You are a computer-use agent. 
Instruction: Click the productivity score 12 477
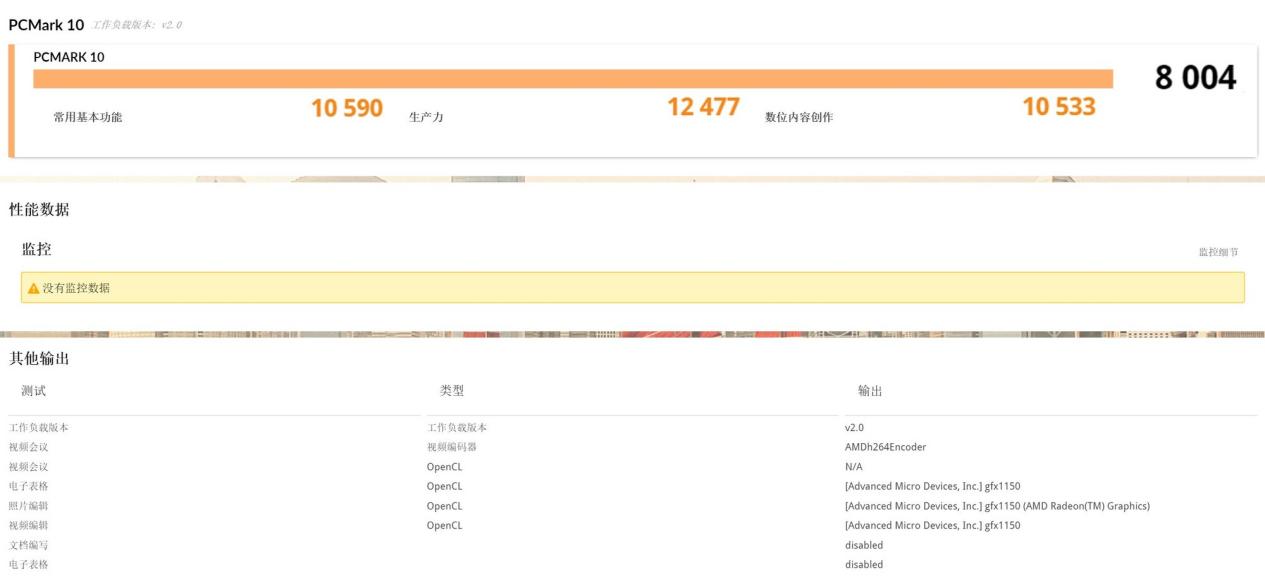[x=703, y=107]
